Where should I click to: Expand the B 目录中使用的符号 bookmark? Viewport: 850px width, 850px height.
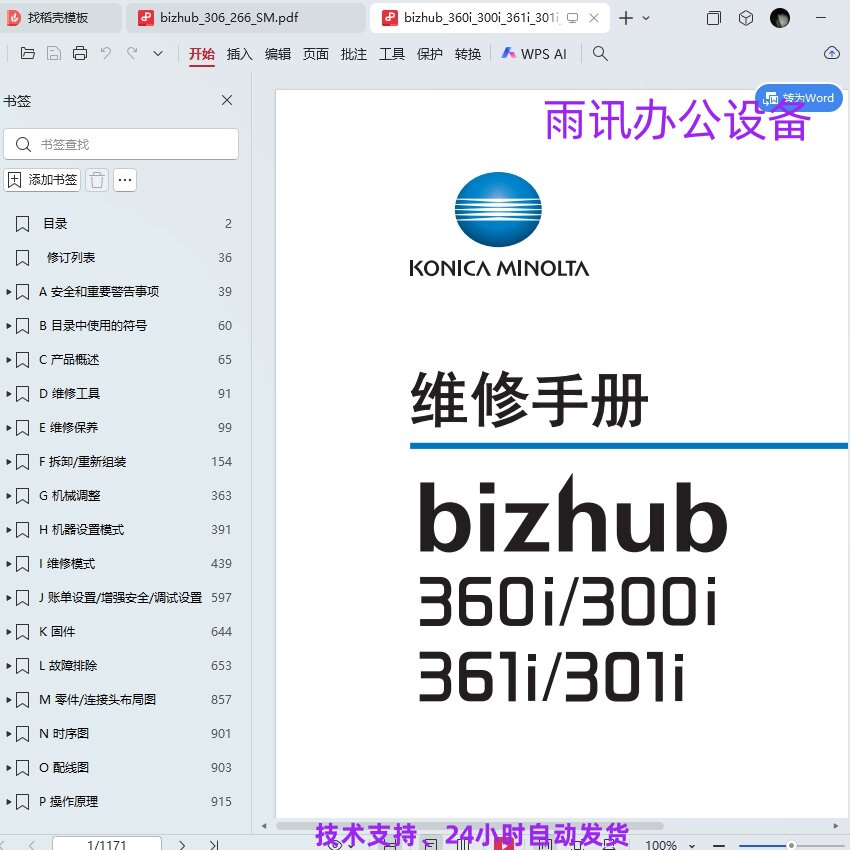[9, 326]
